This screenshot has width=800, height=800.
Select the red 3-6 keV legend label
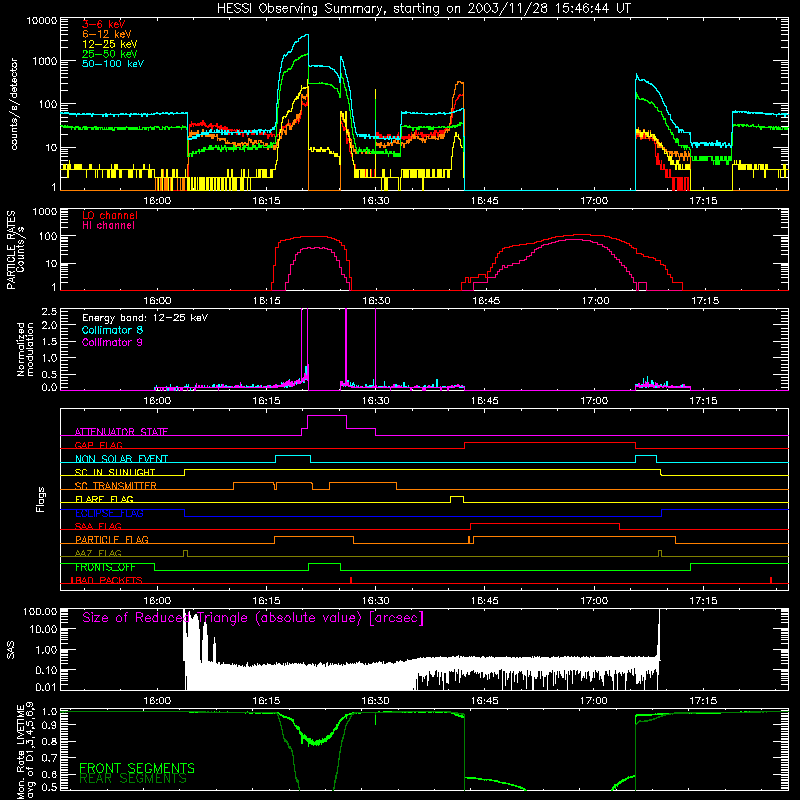click(103, 24)
